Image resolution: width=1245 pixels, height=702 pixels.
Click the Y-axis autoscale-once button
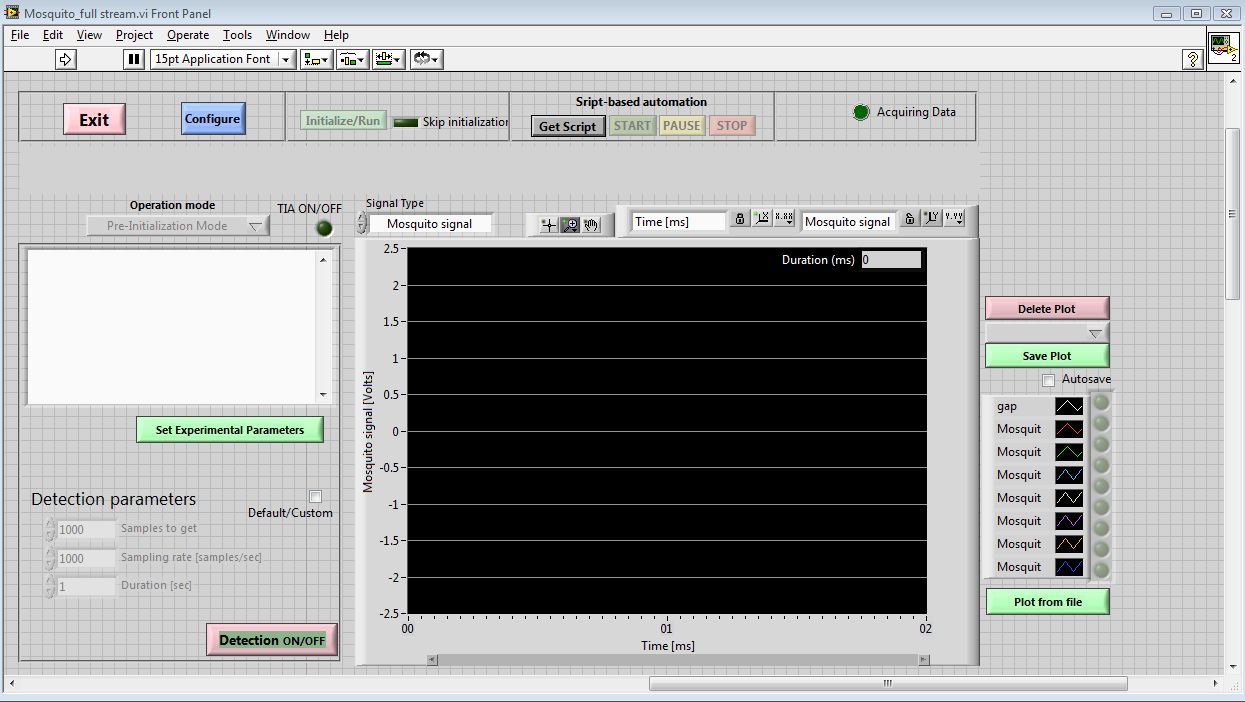(931, 219)
